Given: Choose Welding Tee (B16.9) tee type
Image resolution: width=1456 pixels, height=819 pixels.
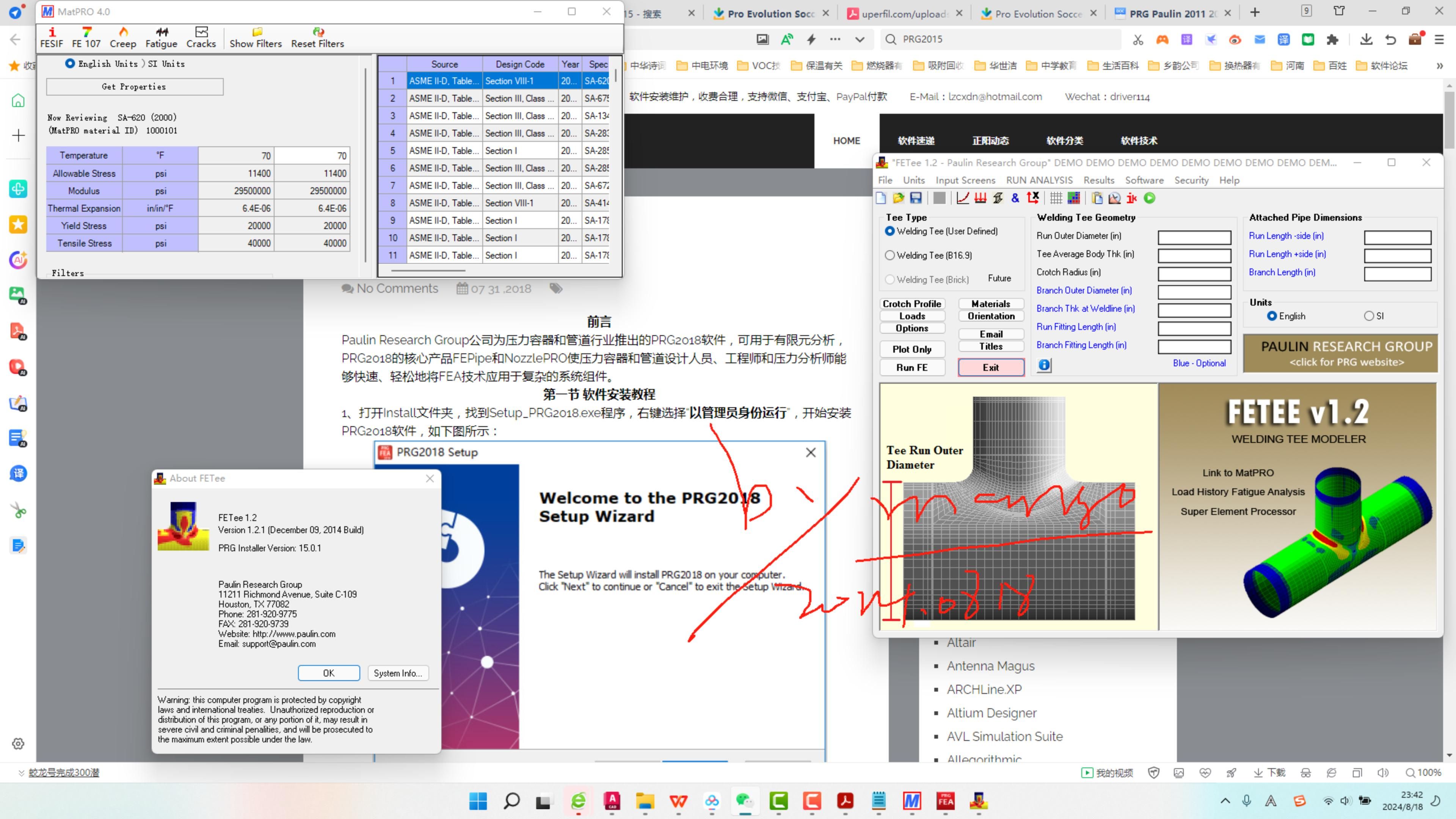Looking at the screenshot, I should (890, 255).
